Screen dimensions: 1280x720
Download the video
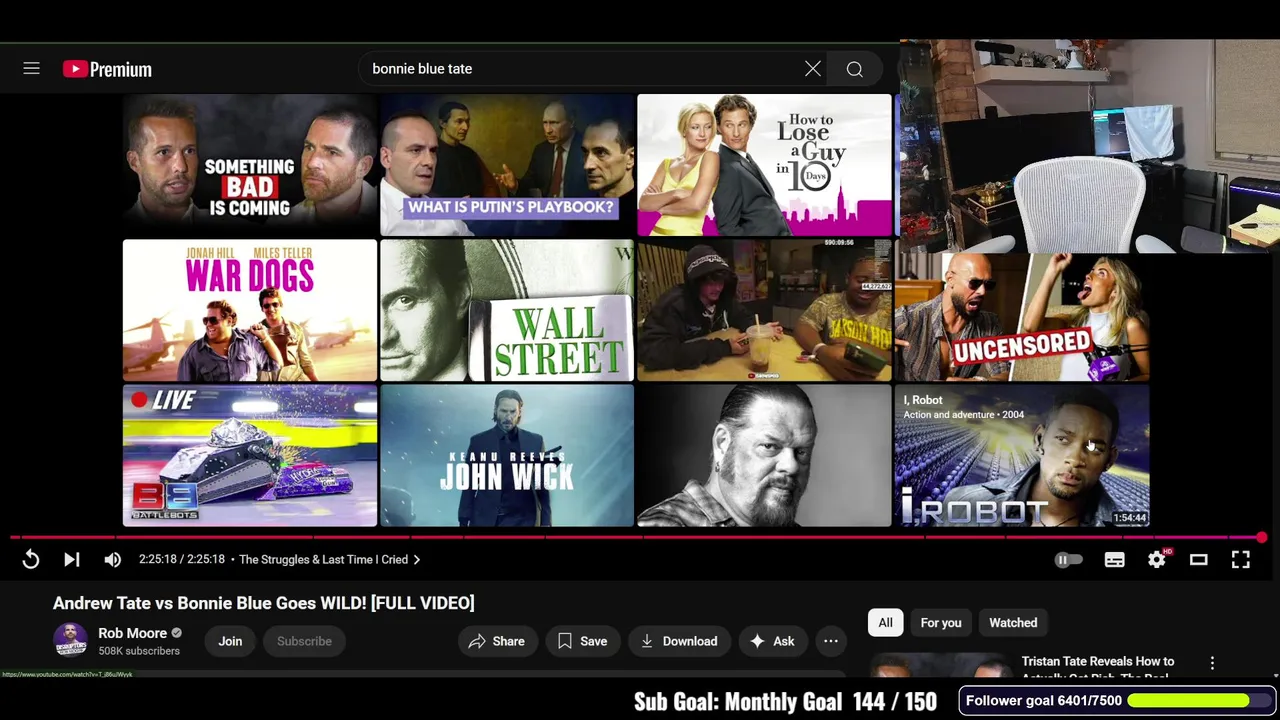679,641
